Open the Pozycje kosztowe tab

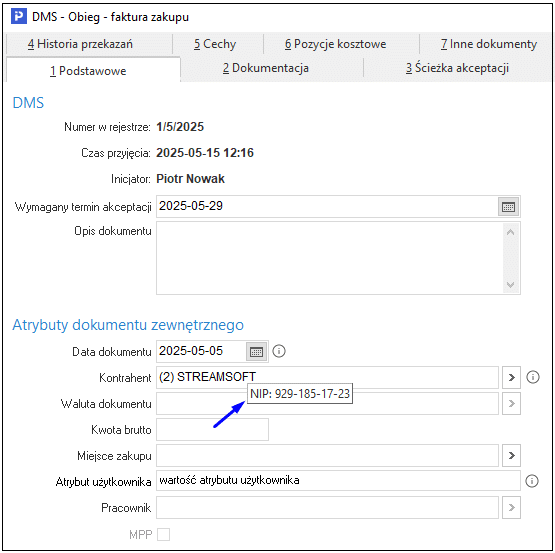(x=335, y=44)
